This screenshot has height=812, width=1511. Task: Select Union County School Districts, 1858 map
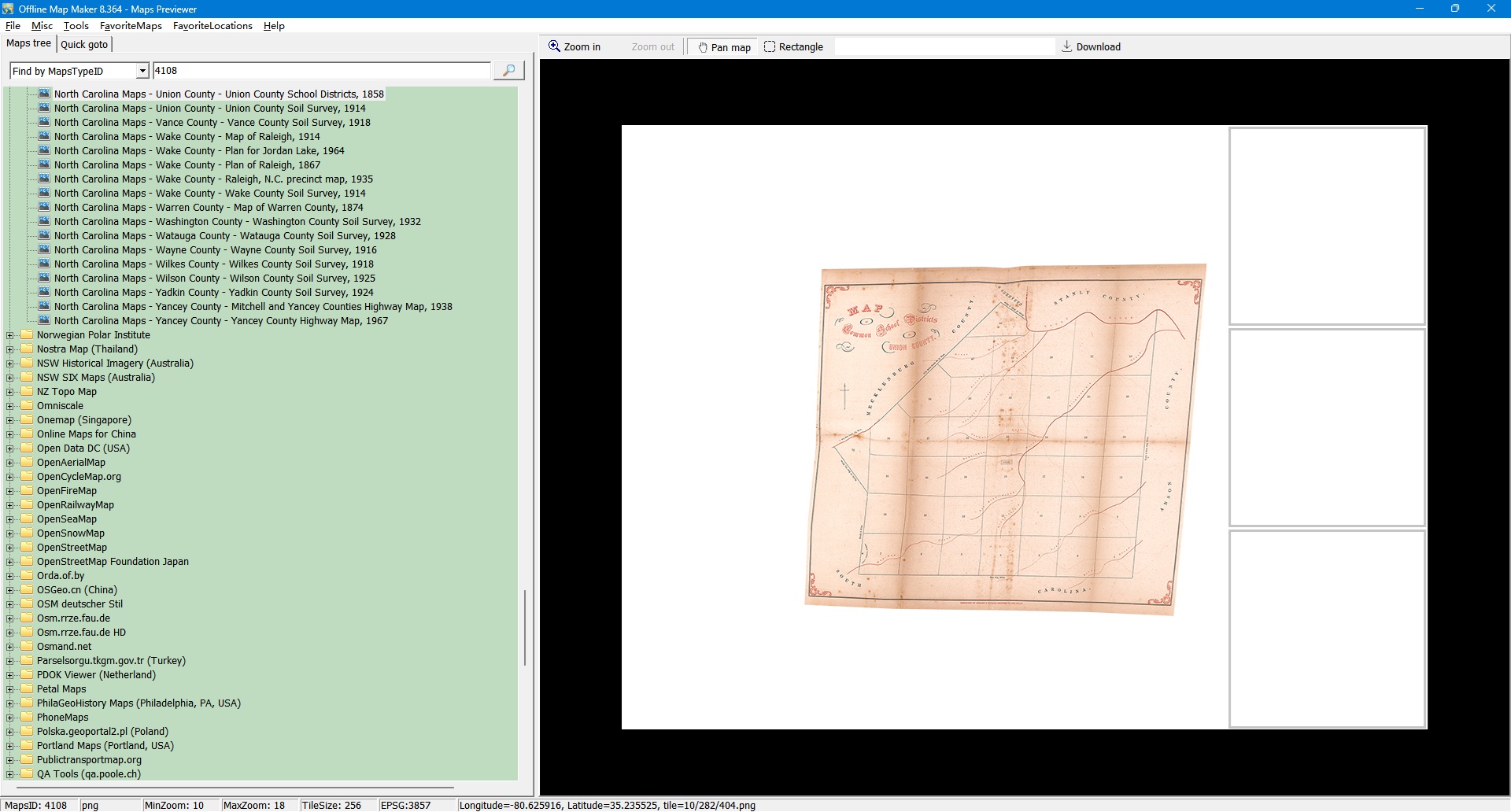(x=219, y=94)
